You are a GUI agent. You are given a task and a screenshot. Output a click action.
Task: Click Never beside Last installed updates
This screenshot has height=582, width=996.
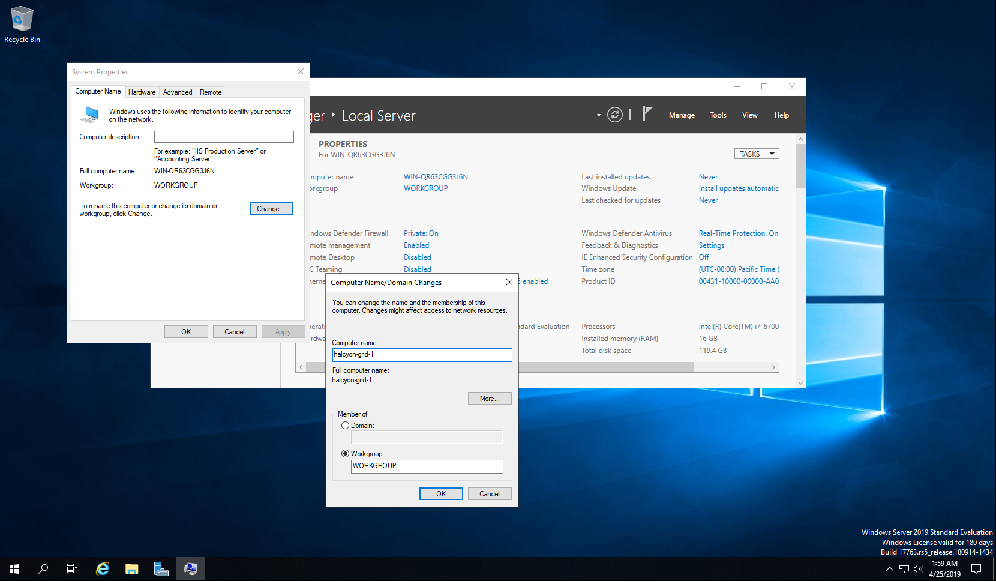pyautogui.click(x=708, y=177)
